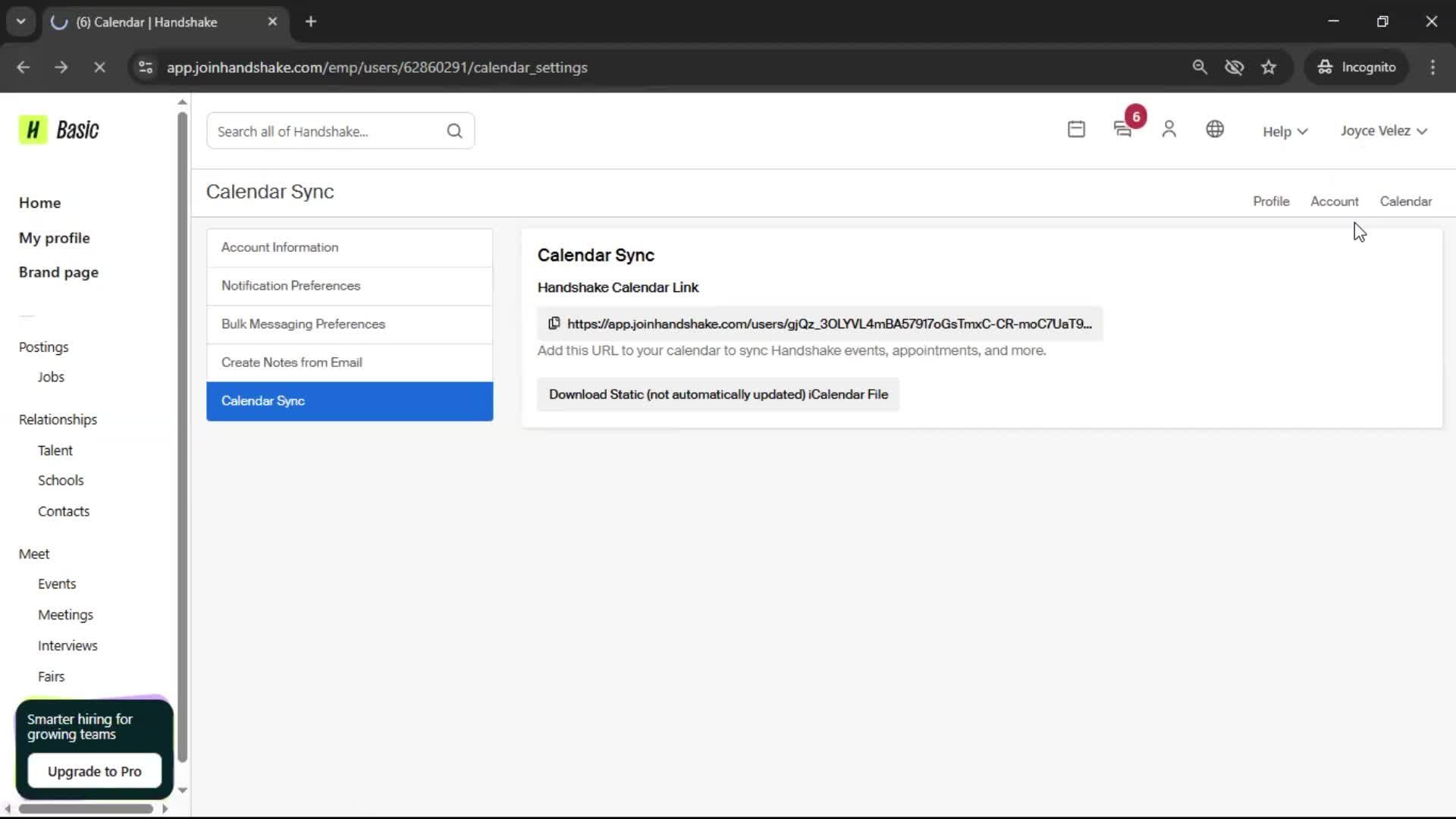The height and width of the screenshot is (819, 1456).
Task: Switch to Account tab
Action: (1335, 202)
